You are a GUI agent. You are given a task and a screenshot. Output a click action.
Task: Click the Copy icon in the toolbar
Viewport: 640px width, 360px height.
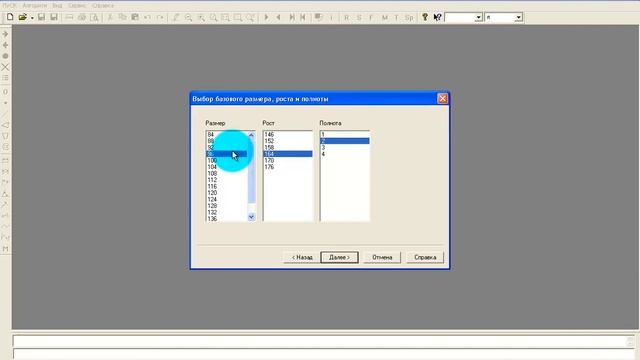122,17
